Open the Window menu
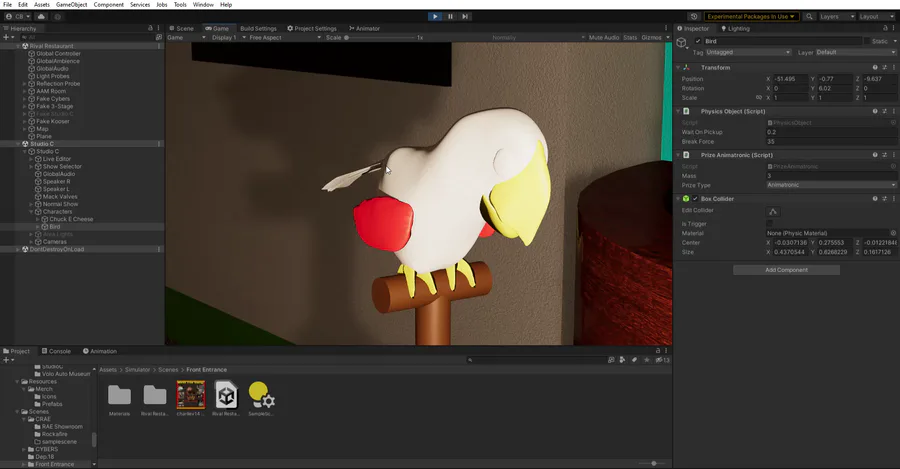900x469 pixels. click(203, 5)
